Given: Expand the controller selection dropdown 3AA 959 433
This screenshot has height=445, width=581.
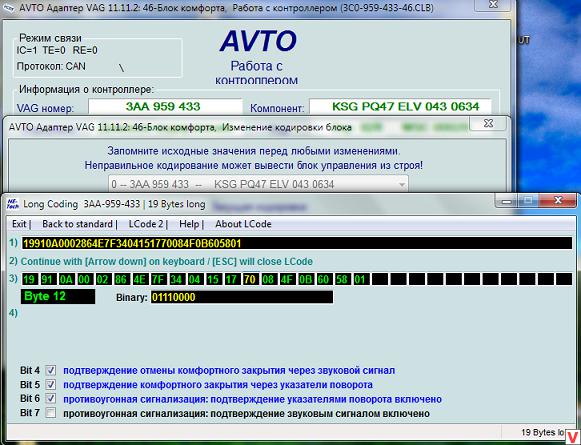Looking at the screenshot, I should click(258, 184).
